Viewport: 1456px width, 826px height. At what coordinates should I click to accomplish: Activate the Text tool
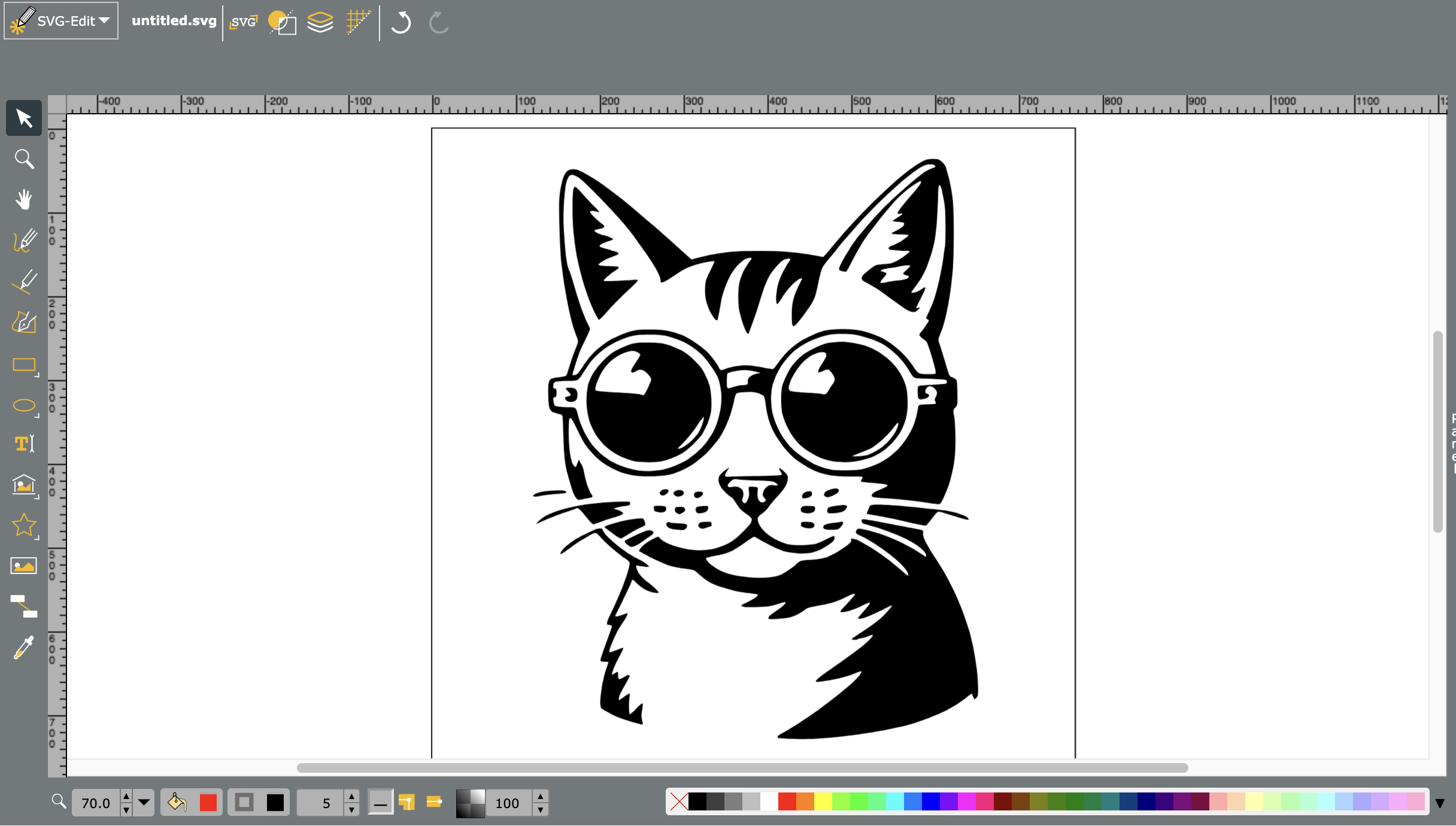(24, 443)
